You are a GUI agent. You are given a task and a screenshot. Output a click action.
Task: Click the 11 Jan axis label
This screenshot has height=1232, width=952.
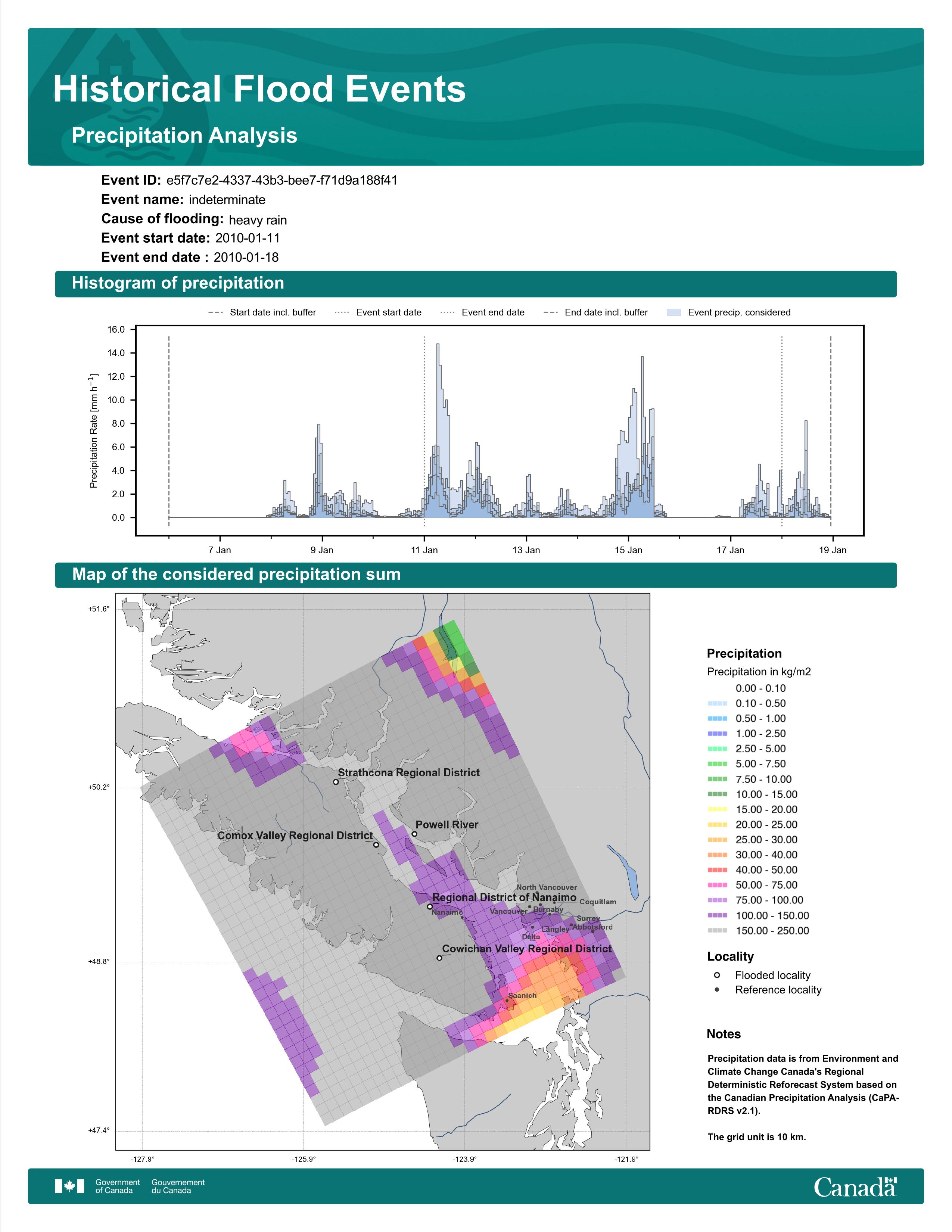424,550
